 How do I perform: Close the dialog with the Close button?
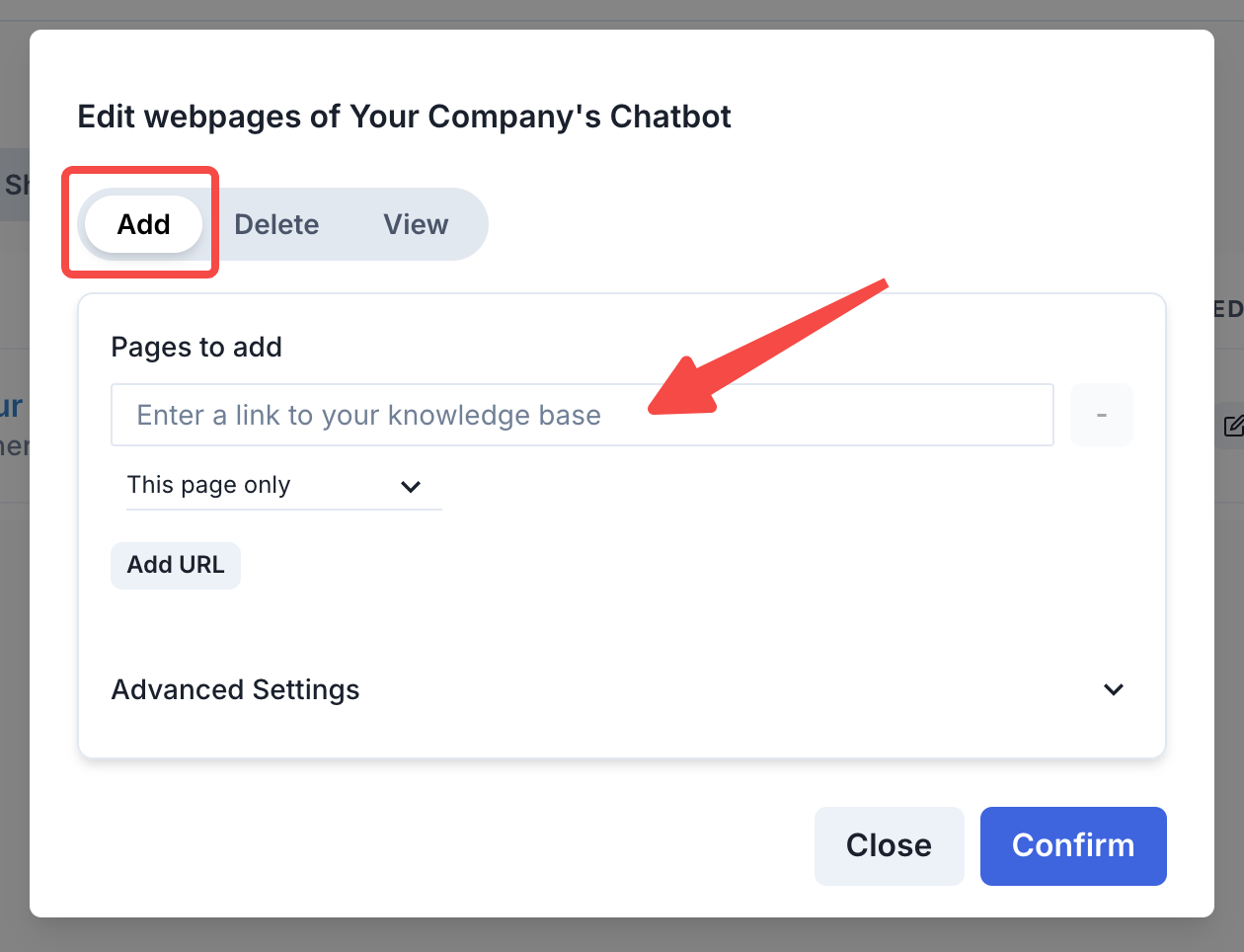click(889, 845)
